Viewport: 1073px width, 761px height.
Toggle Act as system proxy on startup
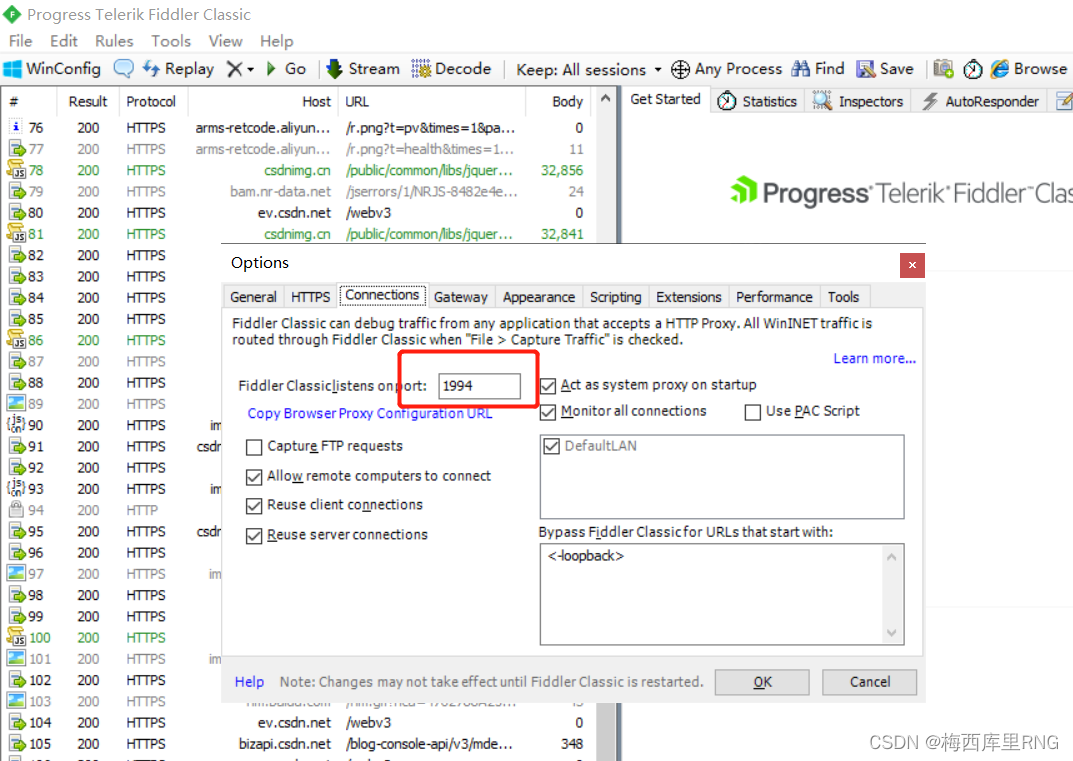[x=547, y=386]
